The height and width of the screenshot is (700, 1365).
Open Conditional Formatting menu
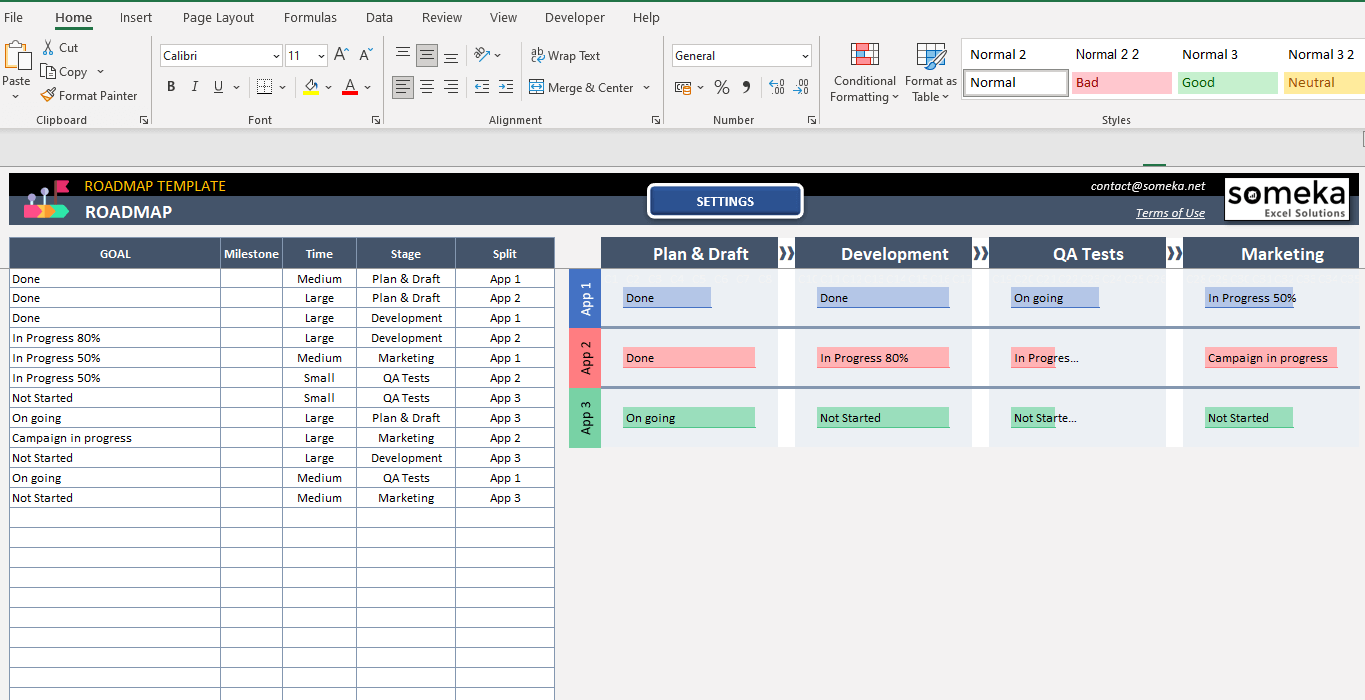pyautogui.click(x=864, y=72)
